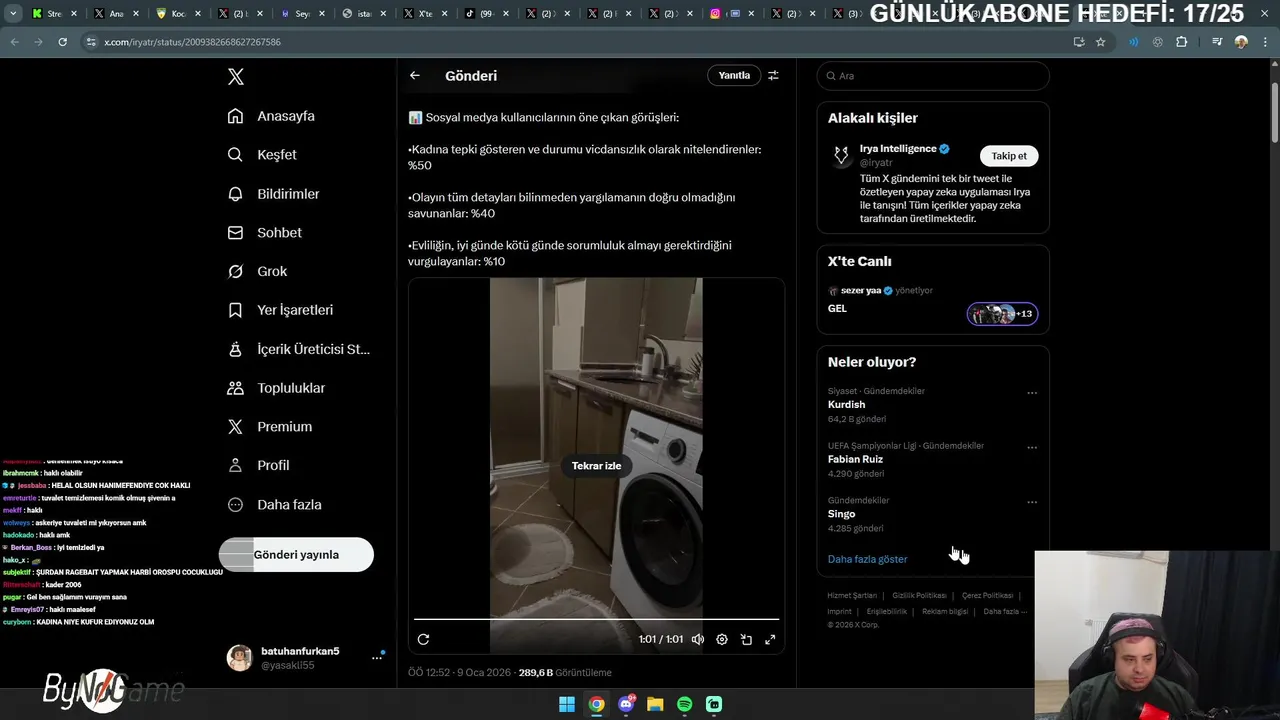Click the +13 listeners badge

[1002, 314]
